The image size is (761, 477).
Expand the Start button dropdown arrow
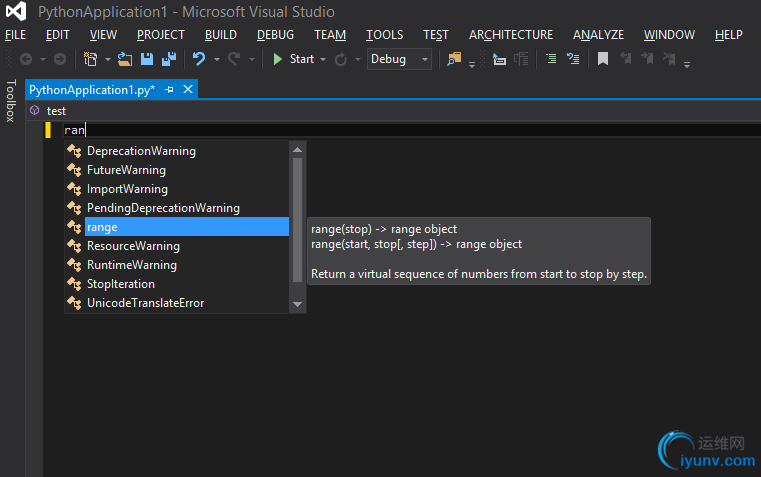click(x=323, y=60)
